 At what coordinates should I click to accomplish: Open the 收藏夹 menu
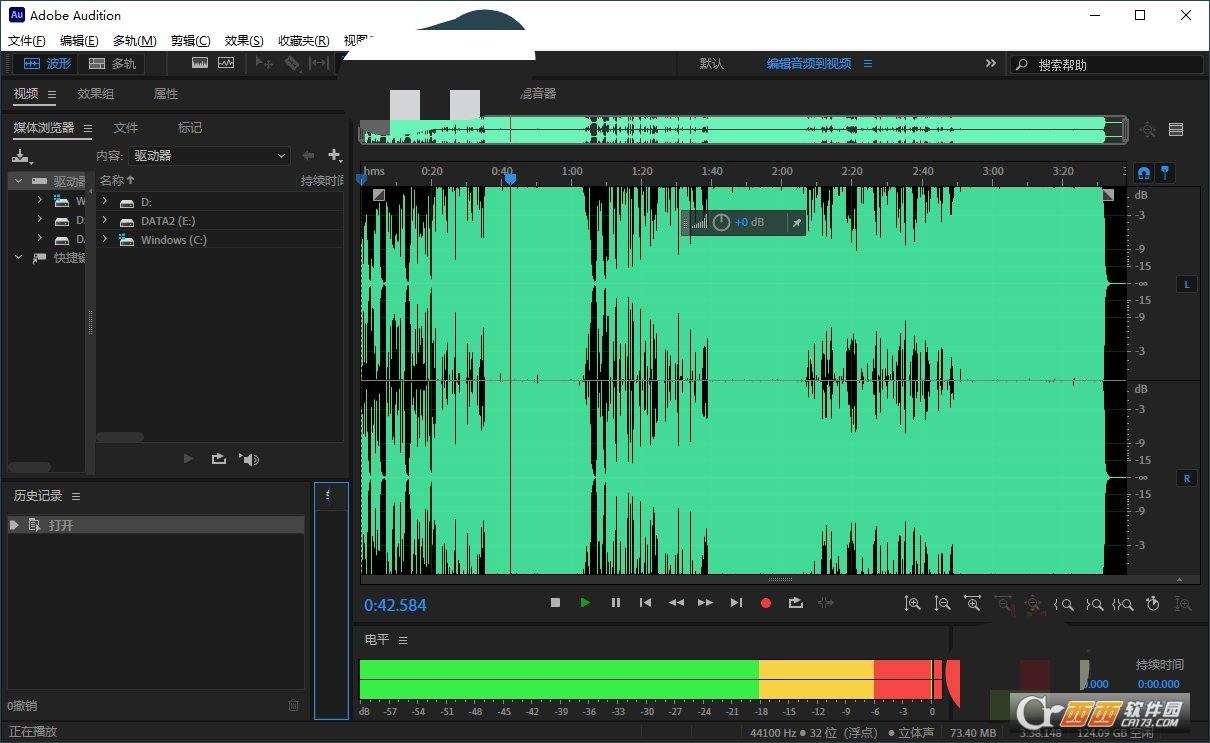click(303, 41)
